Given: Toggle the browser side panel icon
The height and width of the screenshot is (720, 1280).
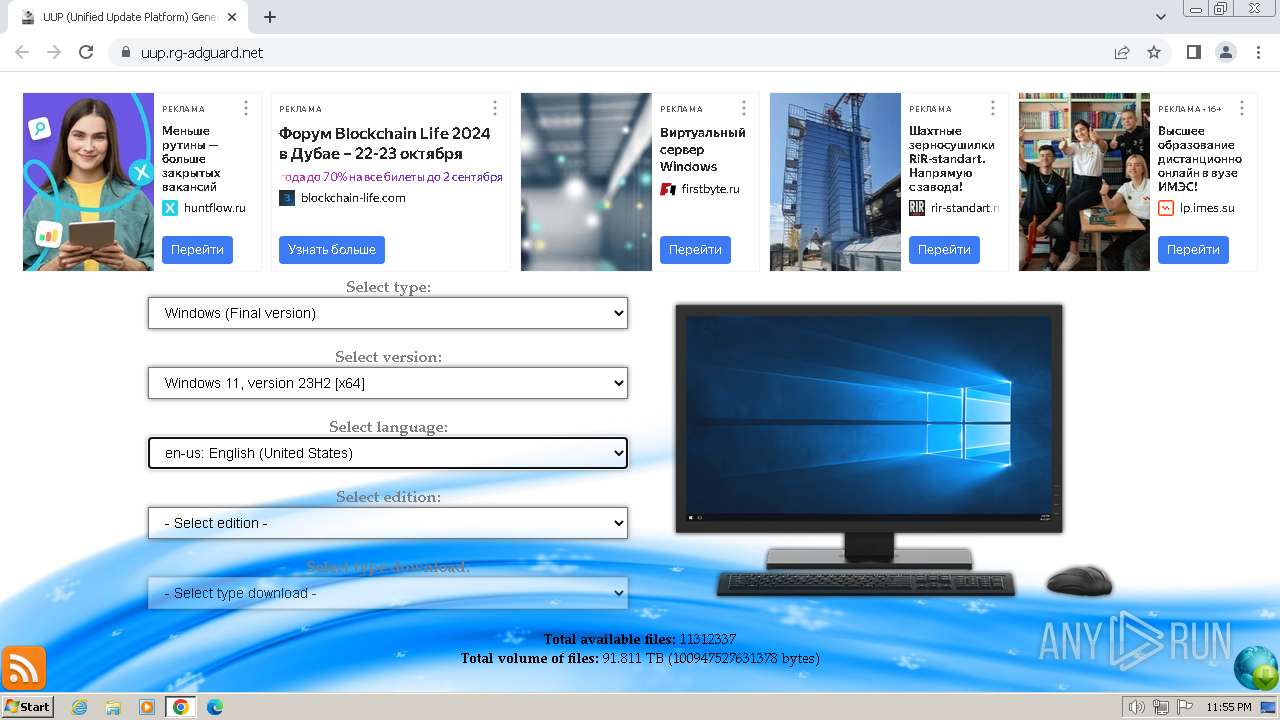Looking at the screenshot, I should [x=1193, y=52].
